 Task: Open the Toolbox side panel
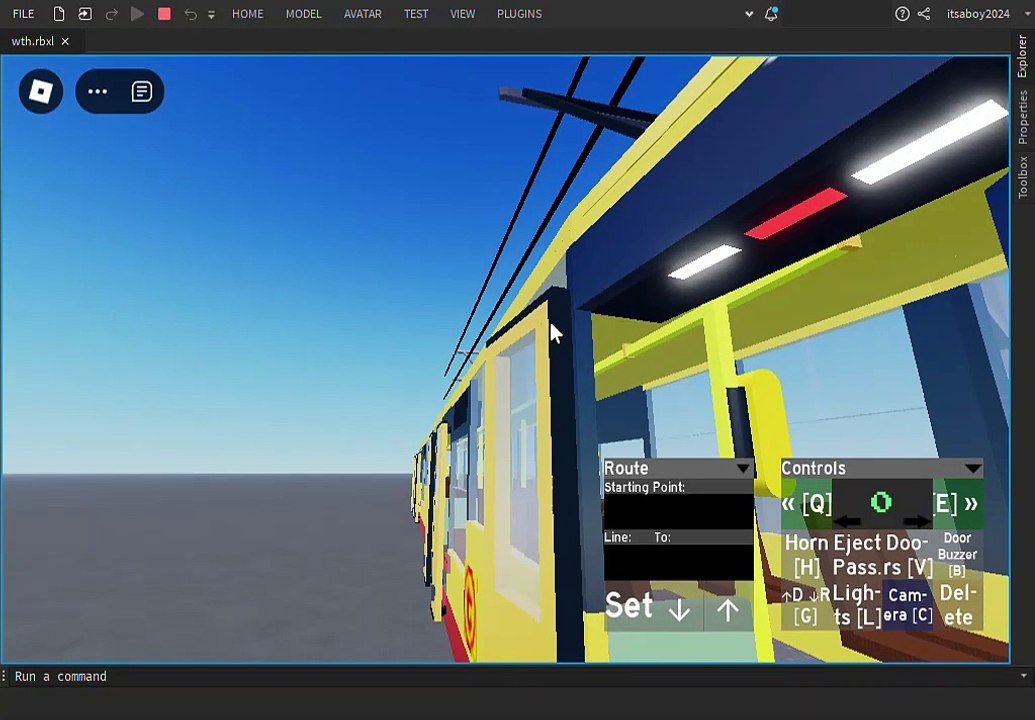(1022, 177)
